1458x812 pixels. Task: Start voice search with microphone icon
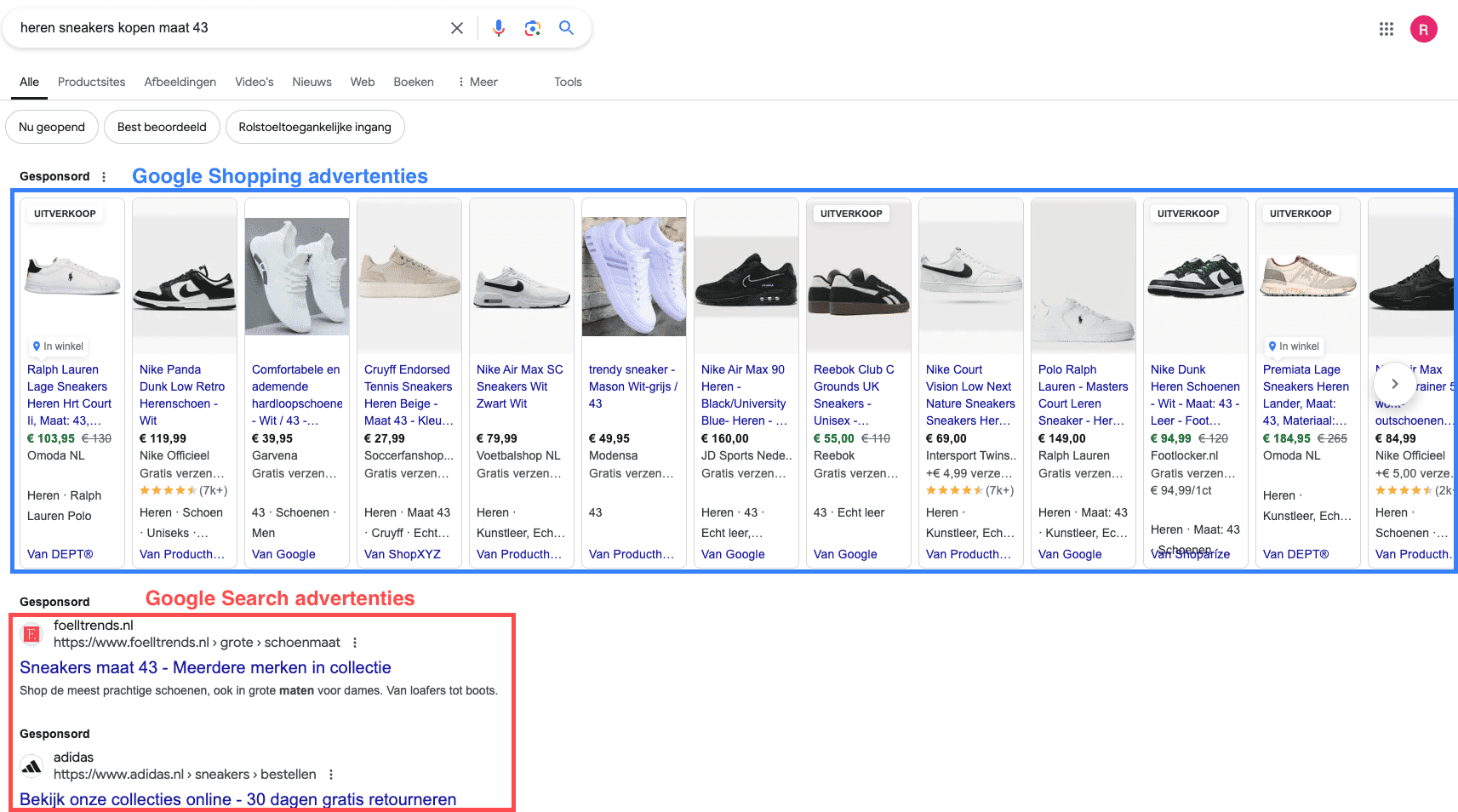(499, 28)
